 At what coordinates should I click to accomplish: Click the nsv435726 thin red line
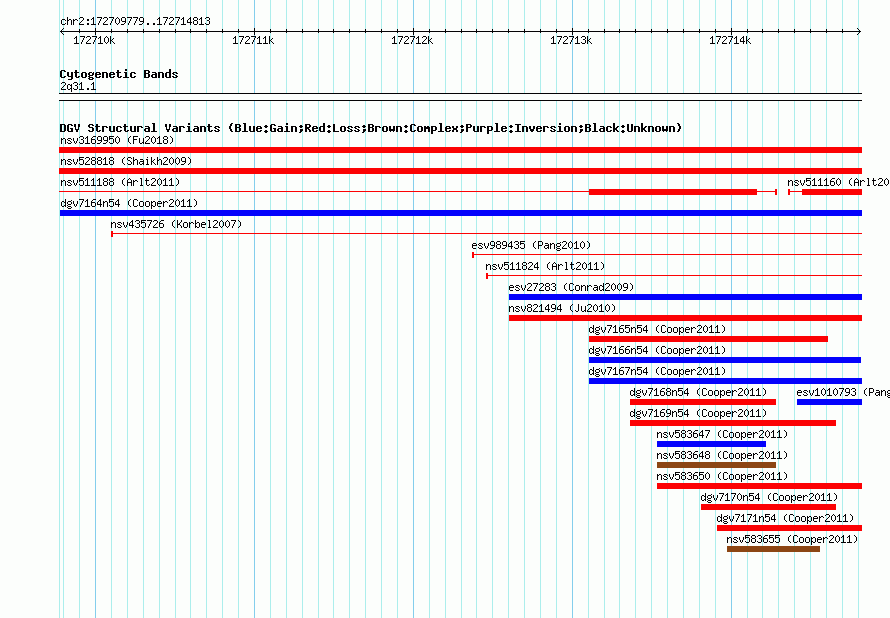[x=486, y=234]
